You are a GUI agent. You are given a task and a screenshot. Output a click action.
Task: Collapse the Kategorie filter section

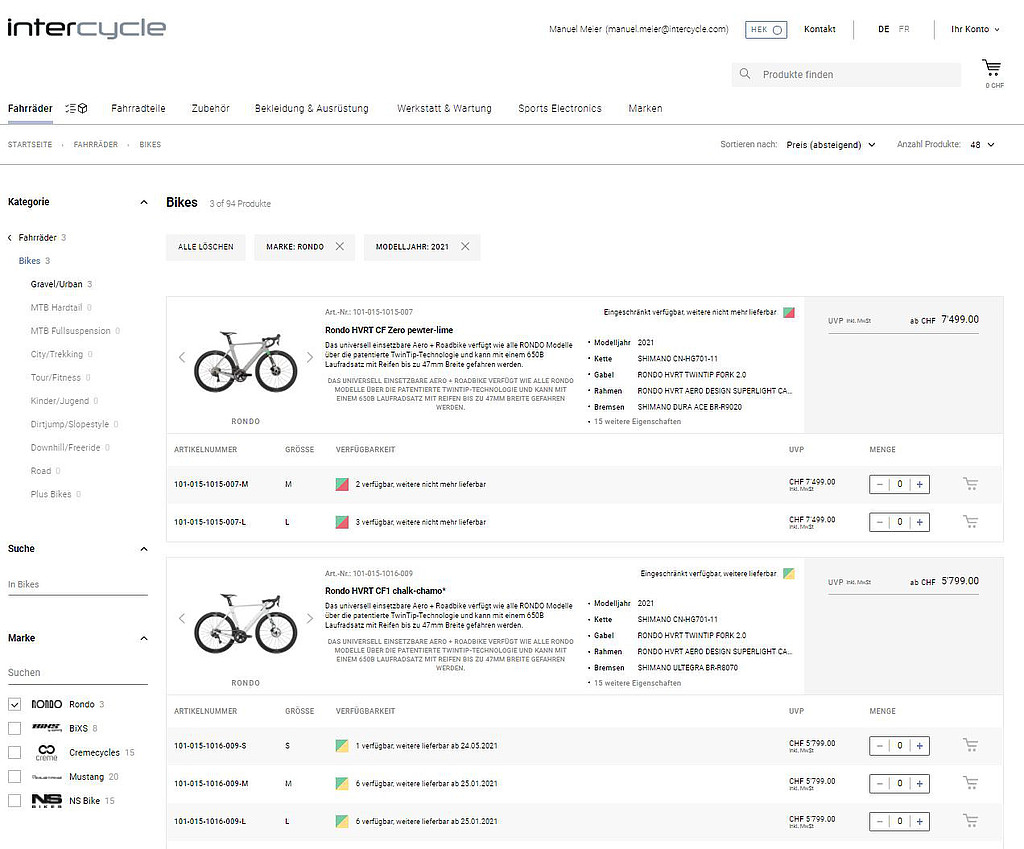[143, 202]
